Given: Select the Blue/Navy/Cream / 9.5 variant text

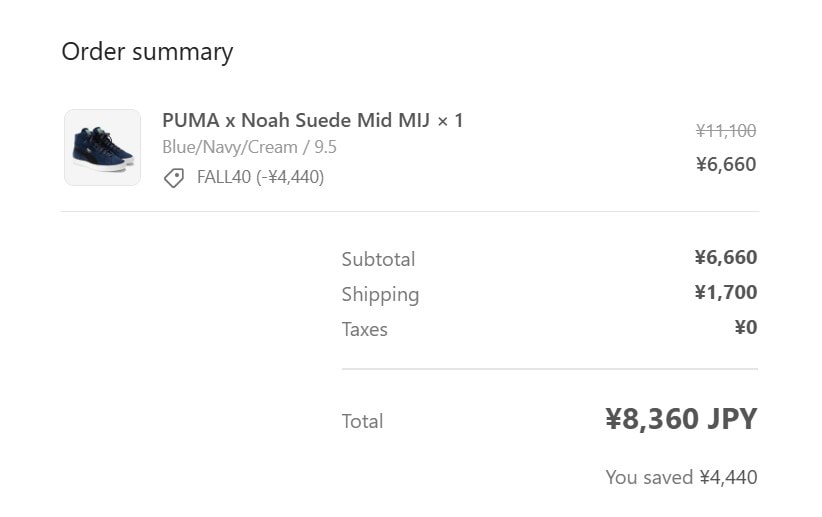Looking at the screenshot, I should (249, 147).
